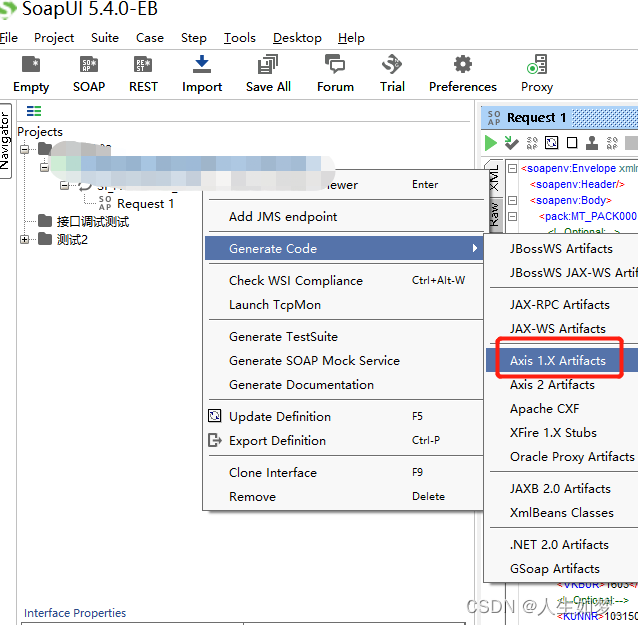Click the SOAP new project icon
Image resolution: width=638 pixels, height=625 pixels.
tap(89, 64)
